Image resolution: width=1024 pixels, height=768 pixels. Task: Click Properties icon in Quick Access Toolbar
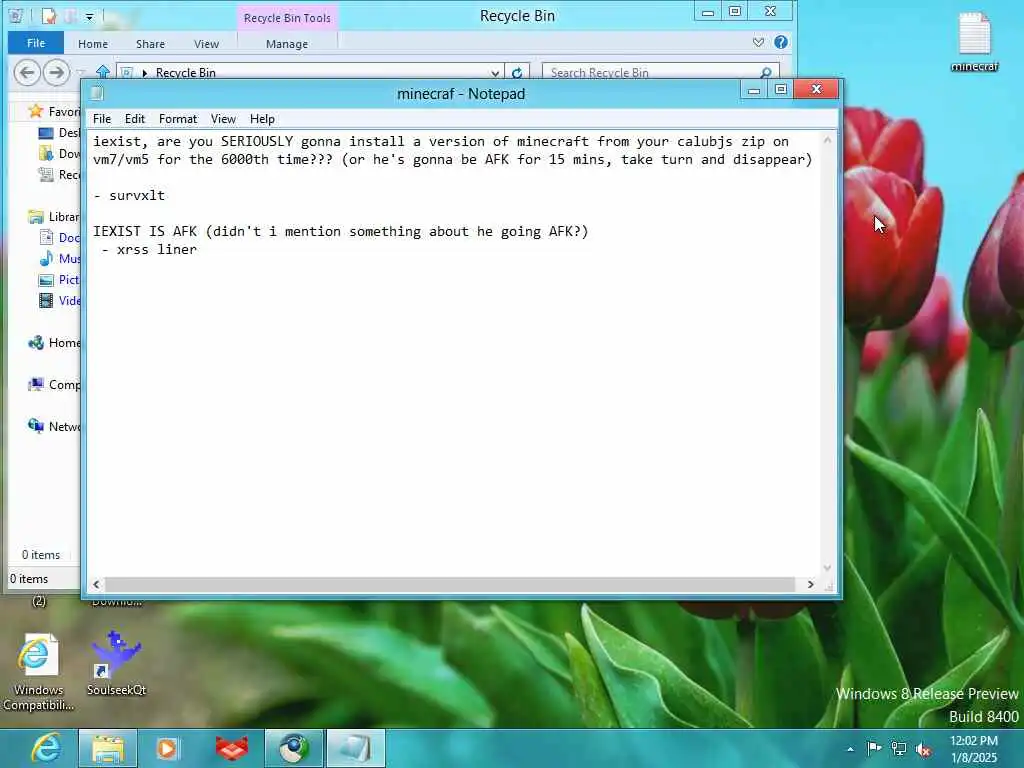[x=49, y=16]
